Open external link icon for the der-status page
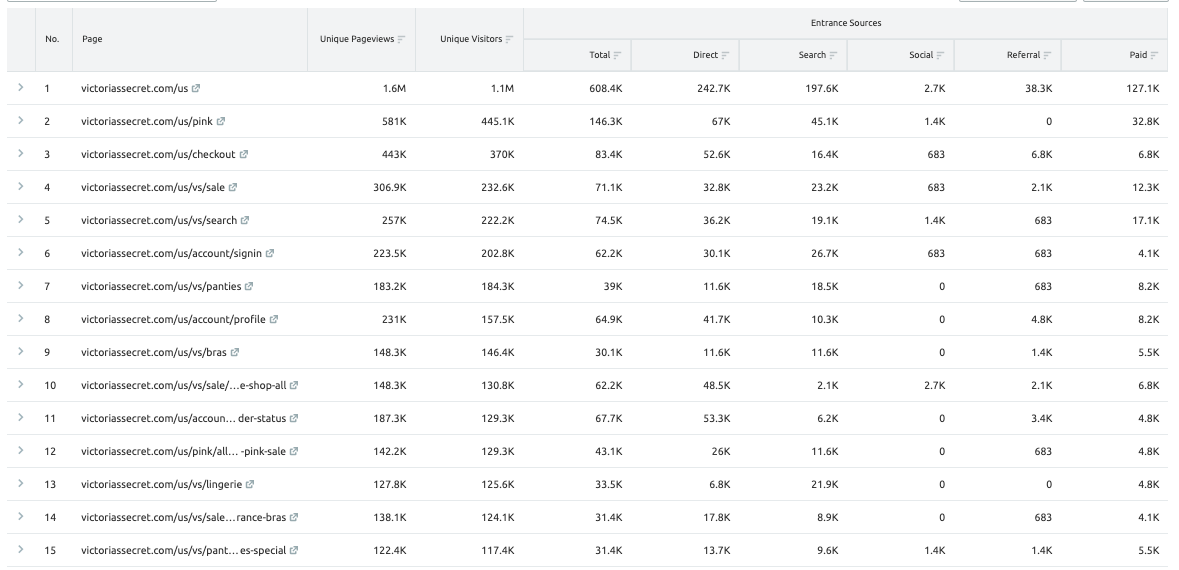This screenshot has height=570, width=1179. [294, 418]
